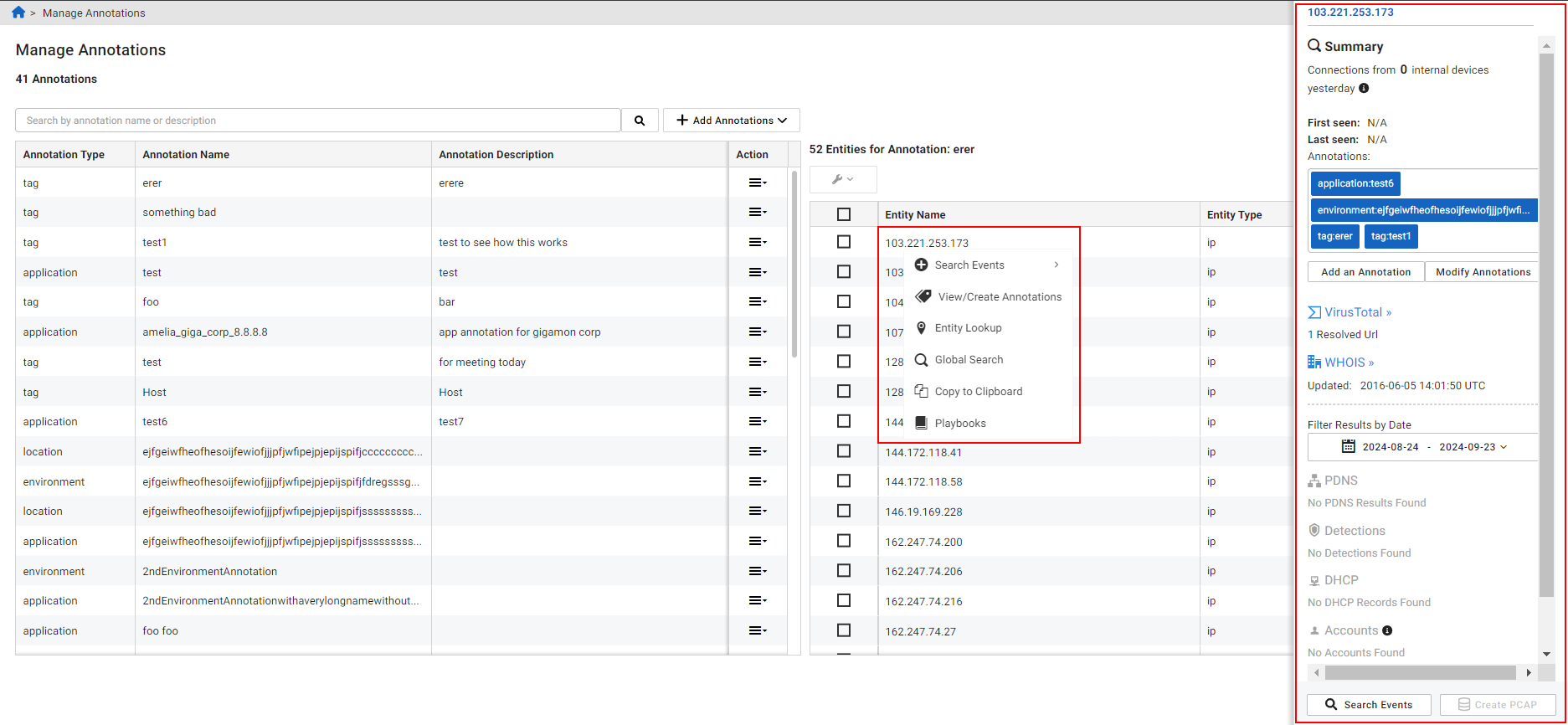Click the calendar icon in date filter
Viewport: 1568px width, 725px height.
coord(1348,446)
